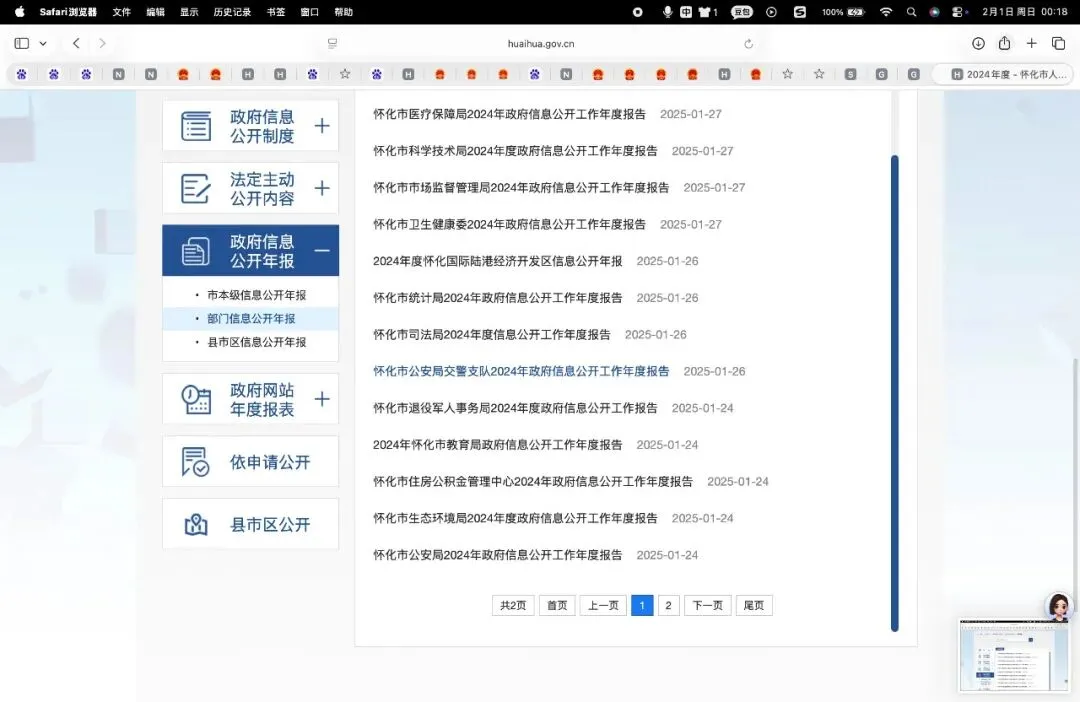Open 怀化市住房公积金管理中心 report link

point(532,482)
